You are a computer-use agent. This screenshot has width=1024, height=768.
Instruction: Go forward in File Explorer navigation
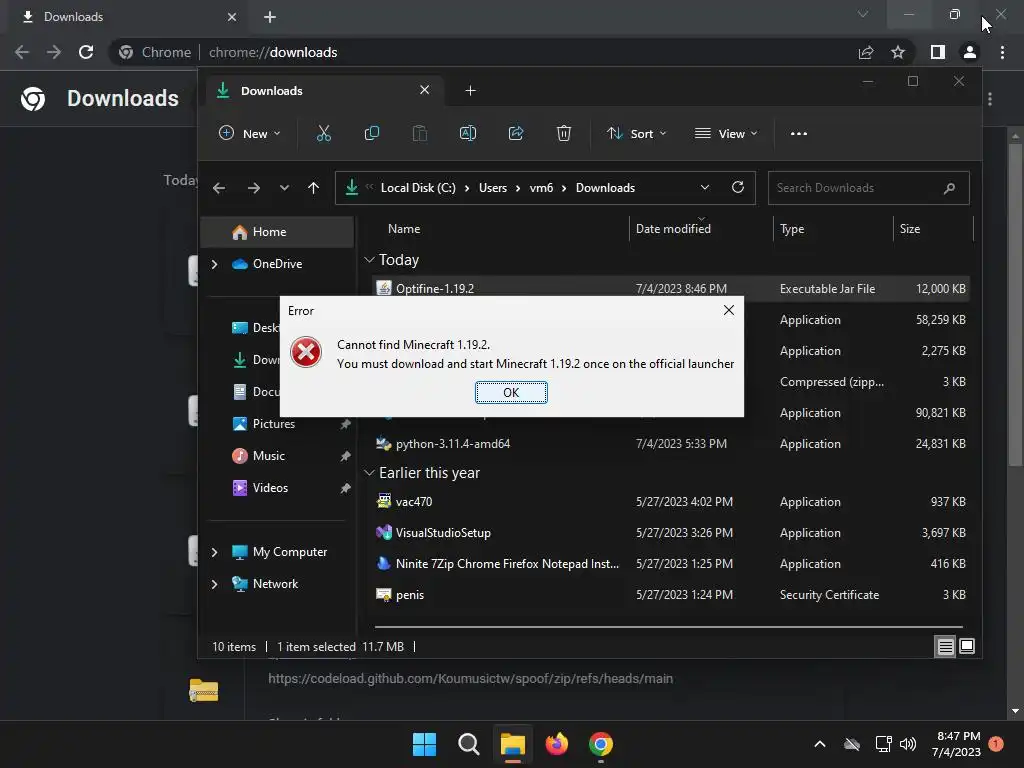click(x=254, y=188)
